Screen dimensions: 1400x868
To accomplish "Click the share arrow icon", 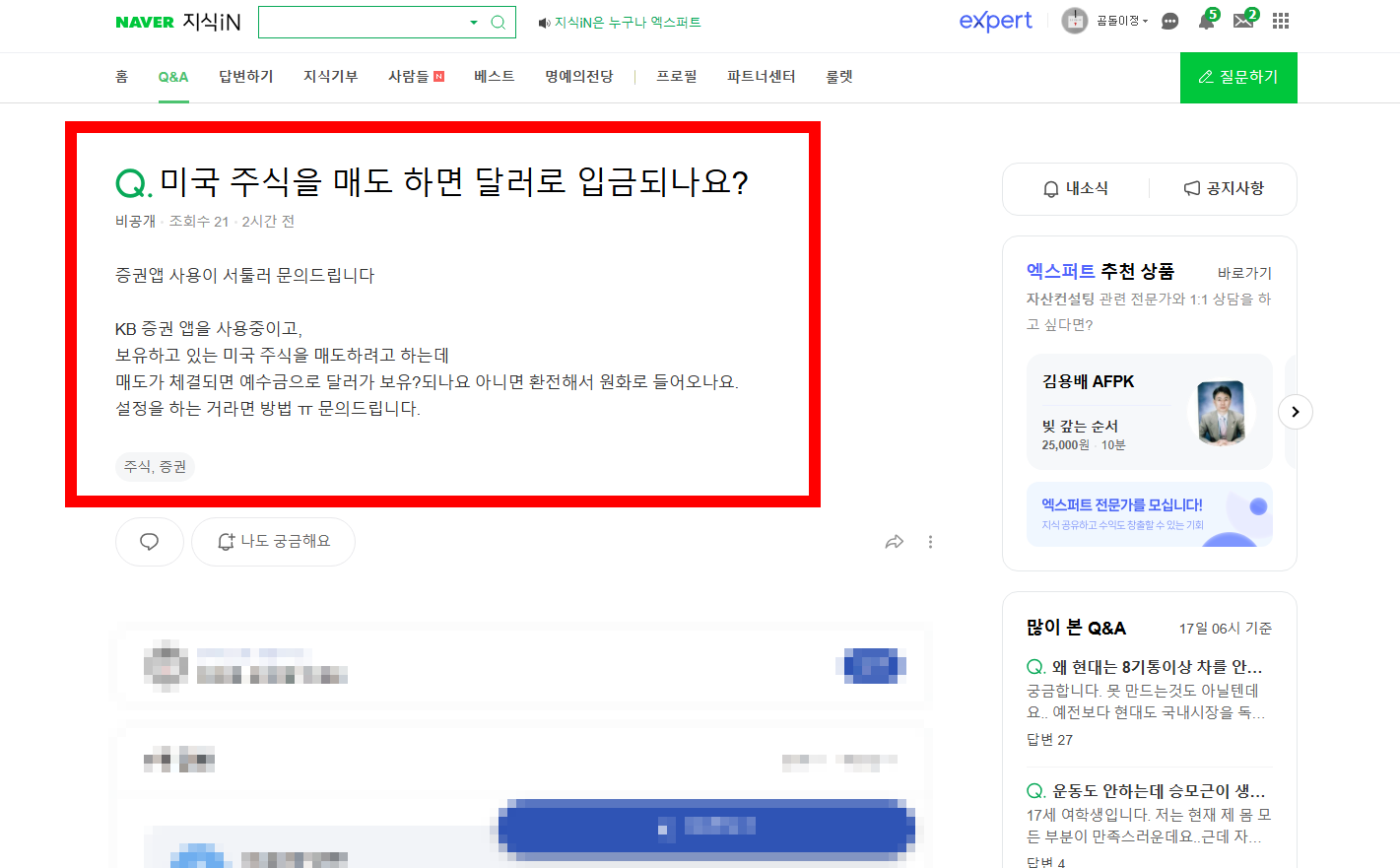I will point(895,542).
